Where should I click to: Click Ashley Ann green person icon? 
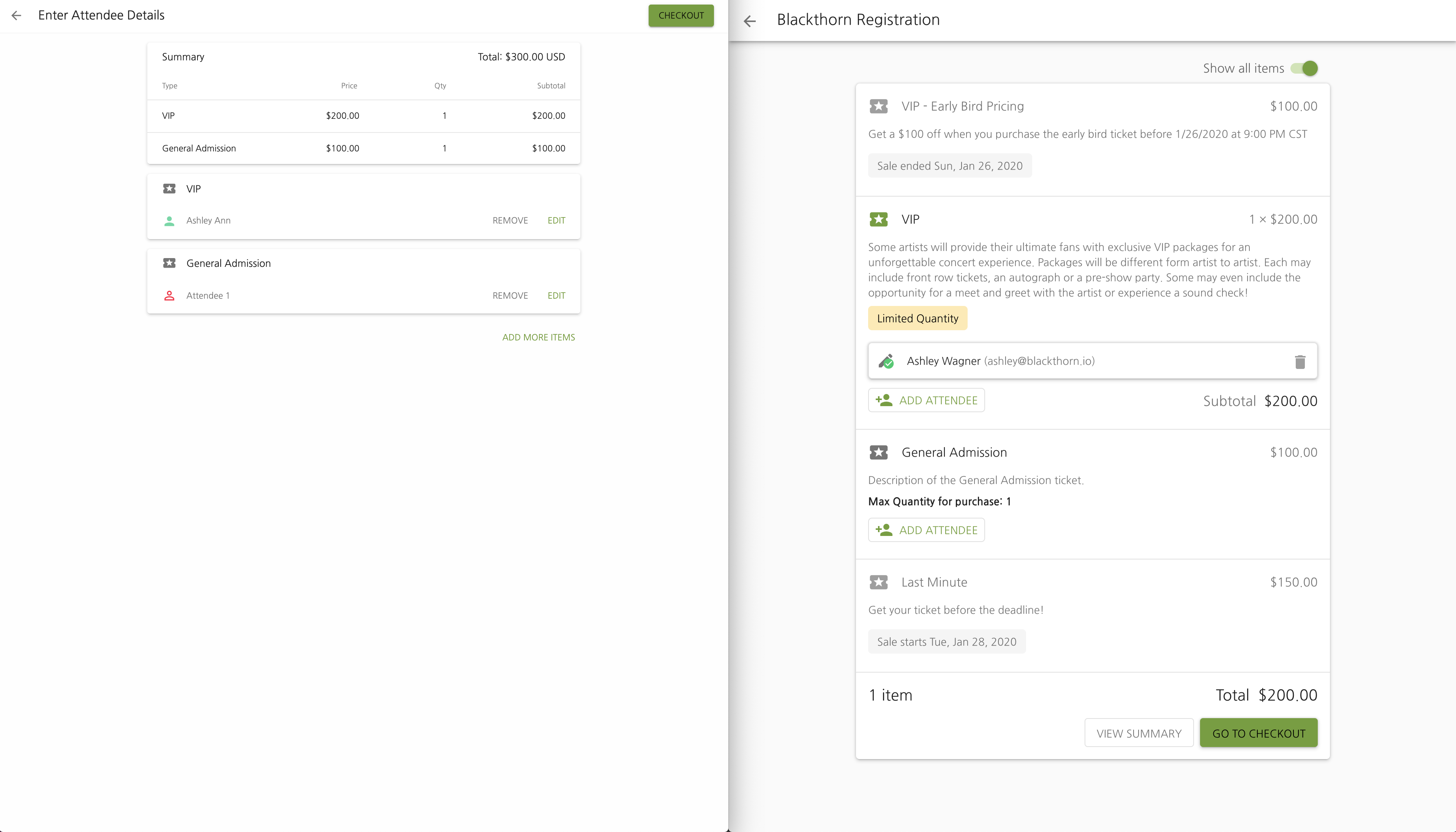[169, 221]
